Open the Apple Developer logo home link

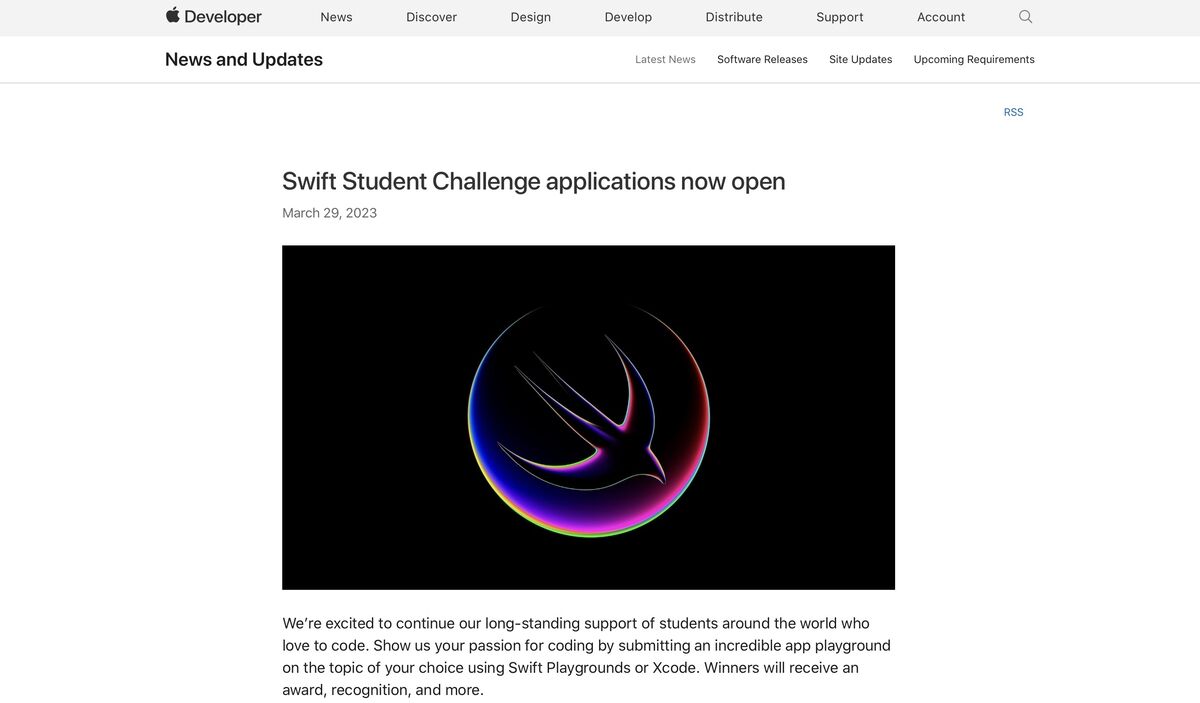coord(213,16)
